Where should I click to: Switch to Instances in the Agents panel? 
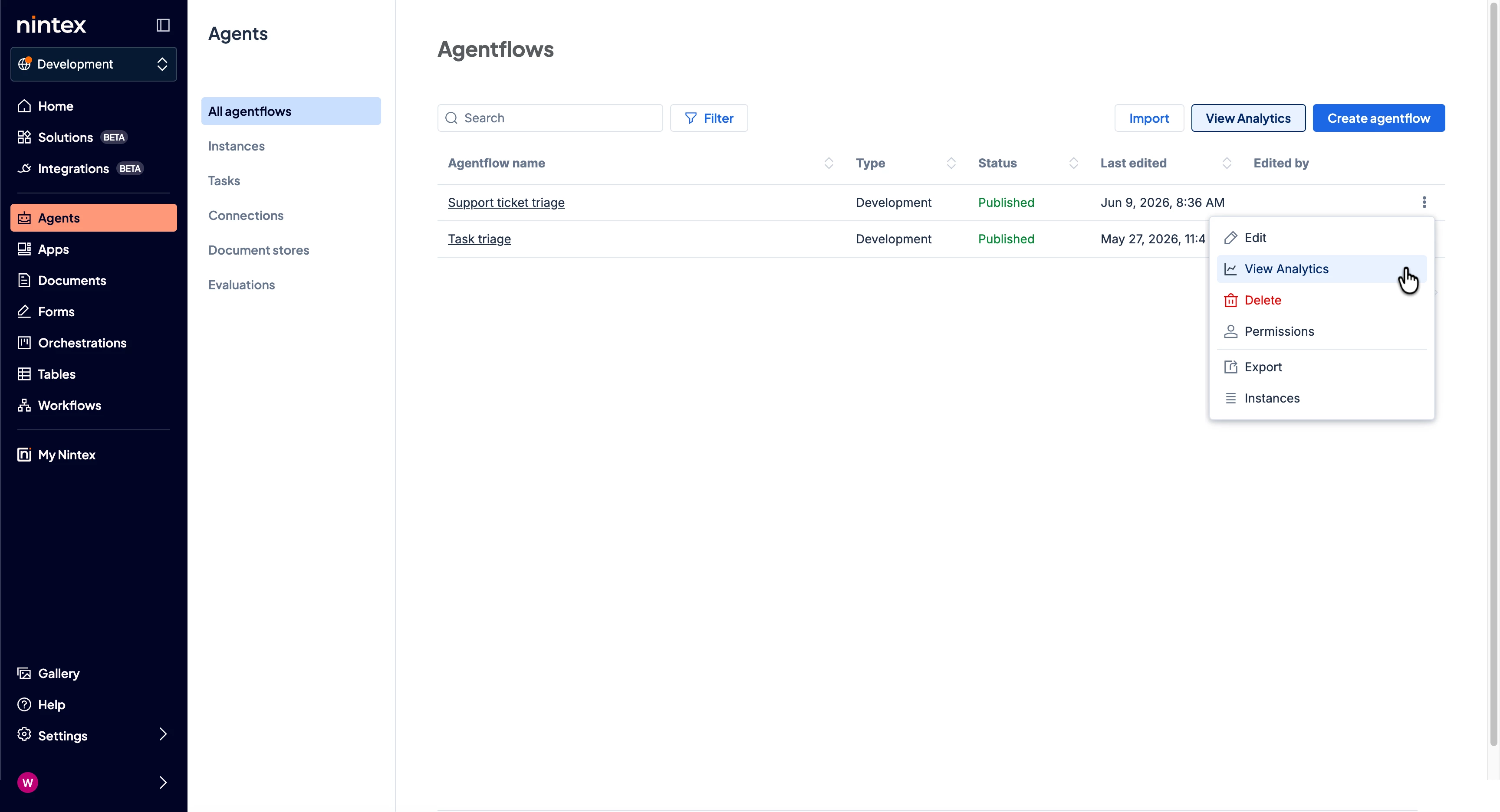click(291, 146)
